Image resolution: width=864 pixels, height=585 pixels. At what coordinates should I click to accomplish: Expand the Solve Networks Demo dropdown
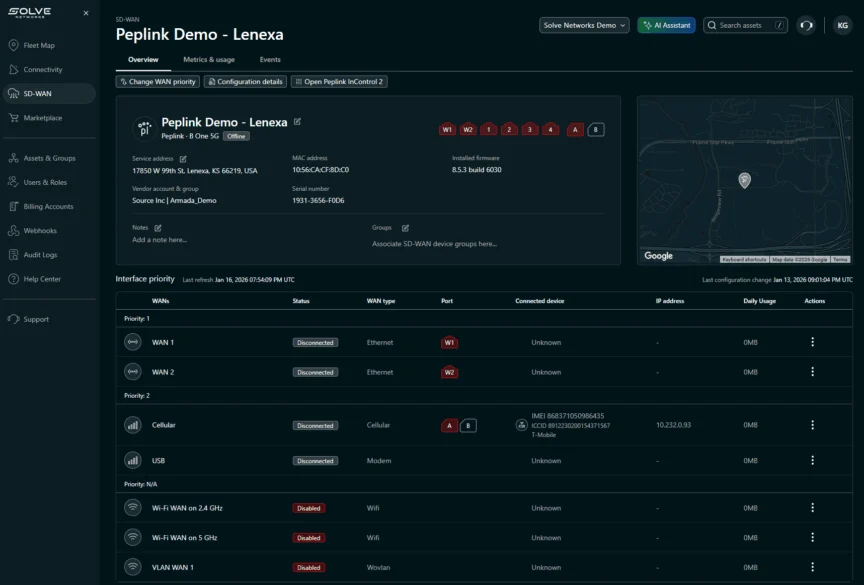584,25
